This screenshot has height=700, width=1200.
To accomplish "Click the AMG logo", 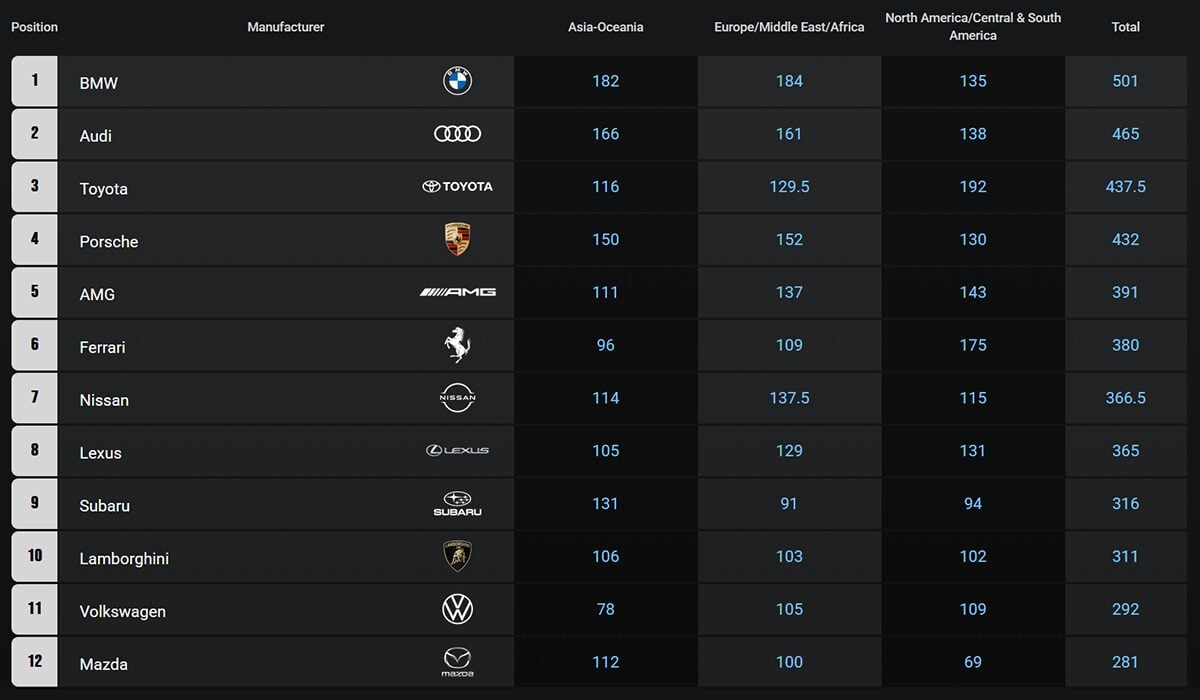I will [457, 292].
